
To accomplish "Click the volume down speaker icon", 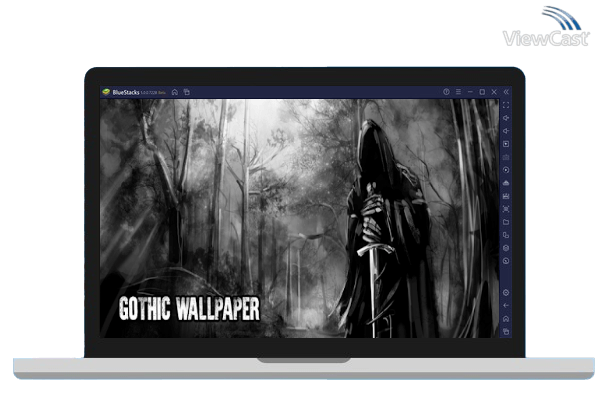I will [x=506, y=131].
